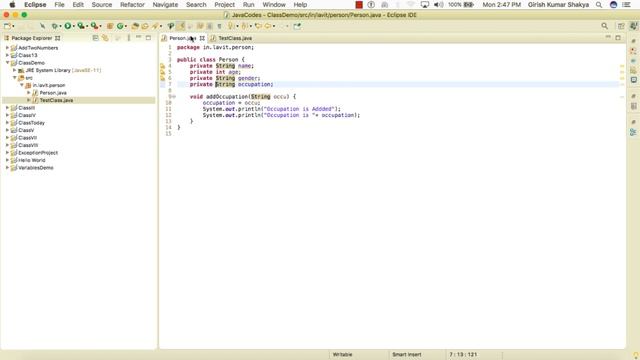Click the Open Perspective icon
The height and width of the screenshot is (360, 640).
point(621,26)
